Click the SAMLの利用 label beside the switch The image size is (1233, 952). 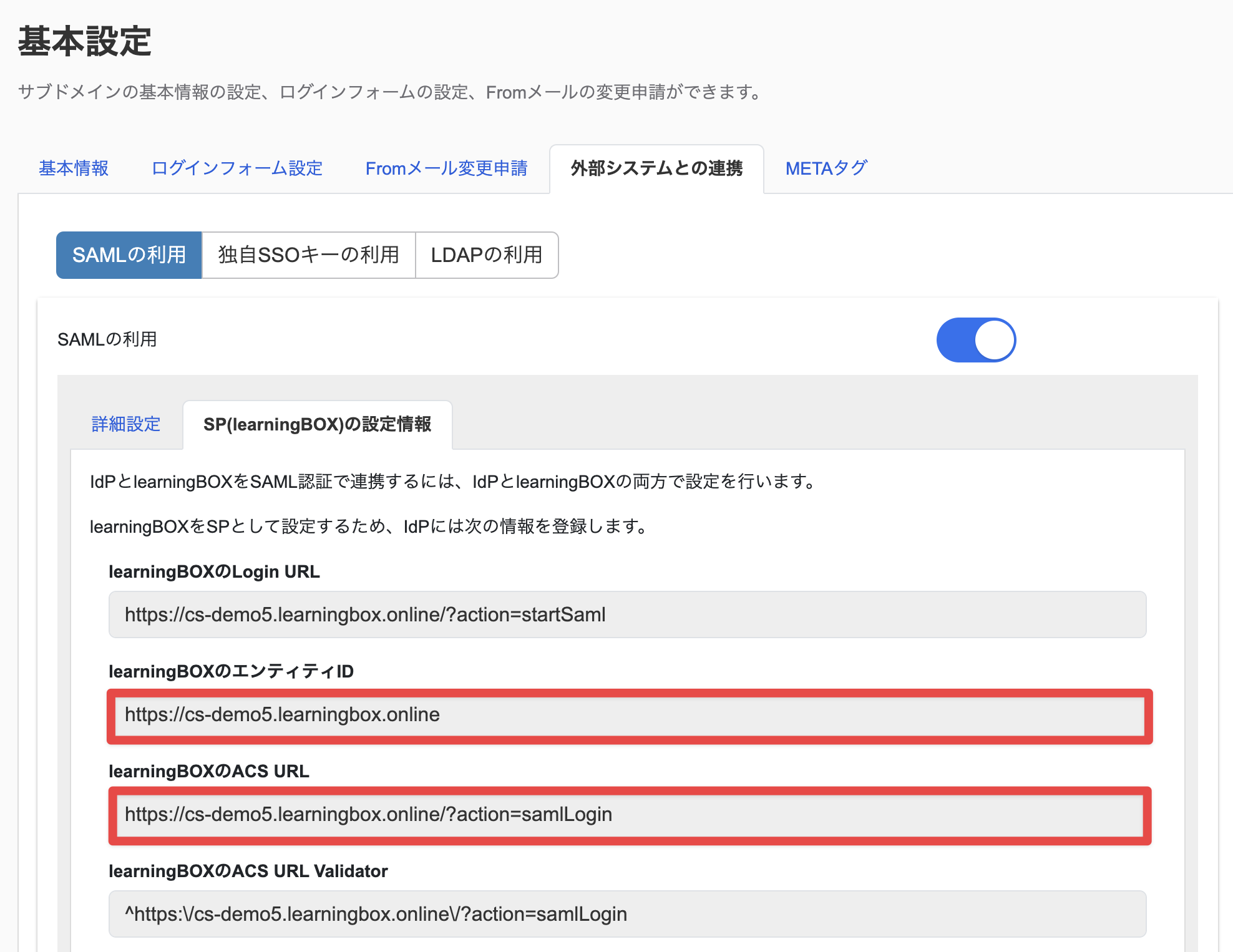pyautogui.click(x=107, y=339)
